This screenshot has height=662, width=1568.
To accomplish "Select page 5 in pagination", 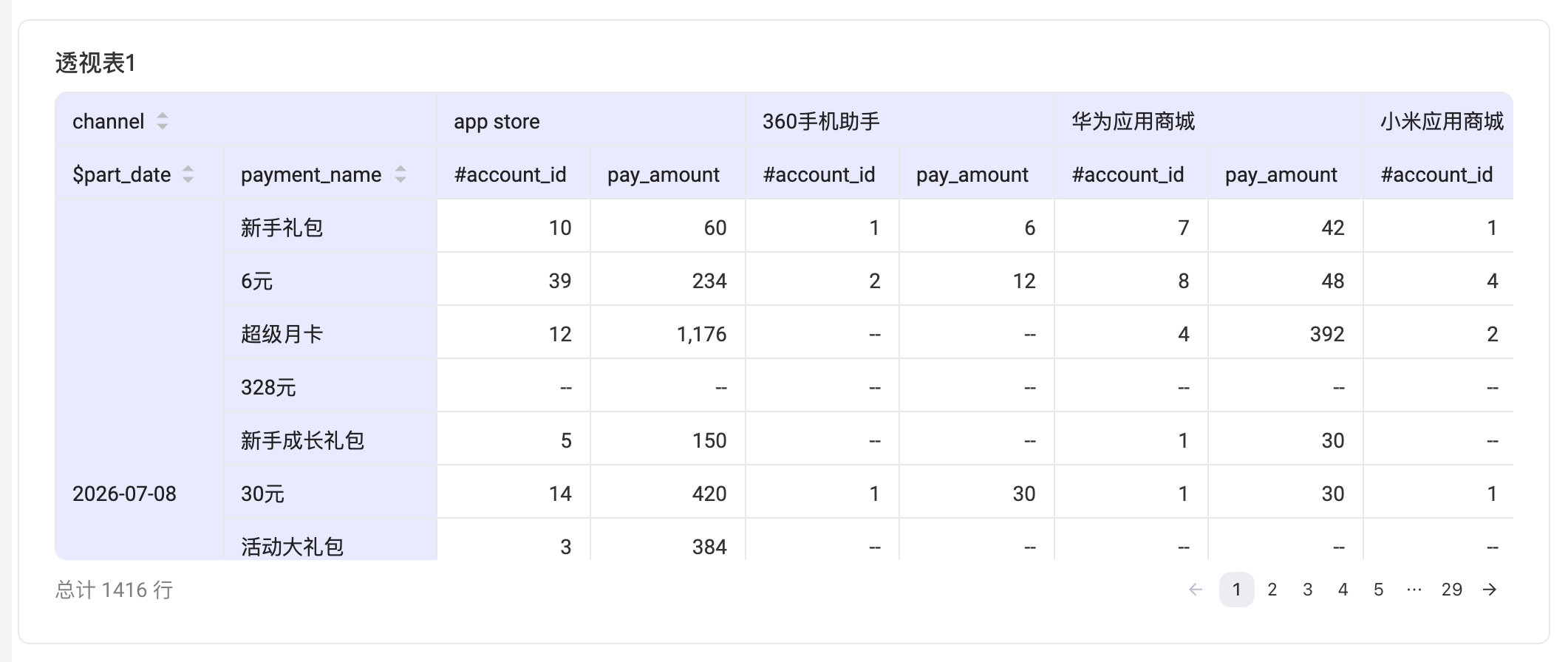I will [x=1379, y=590].
